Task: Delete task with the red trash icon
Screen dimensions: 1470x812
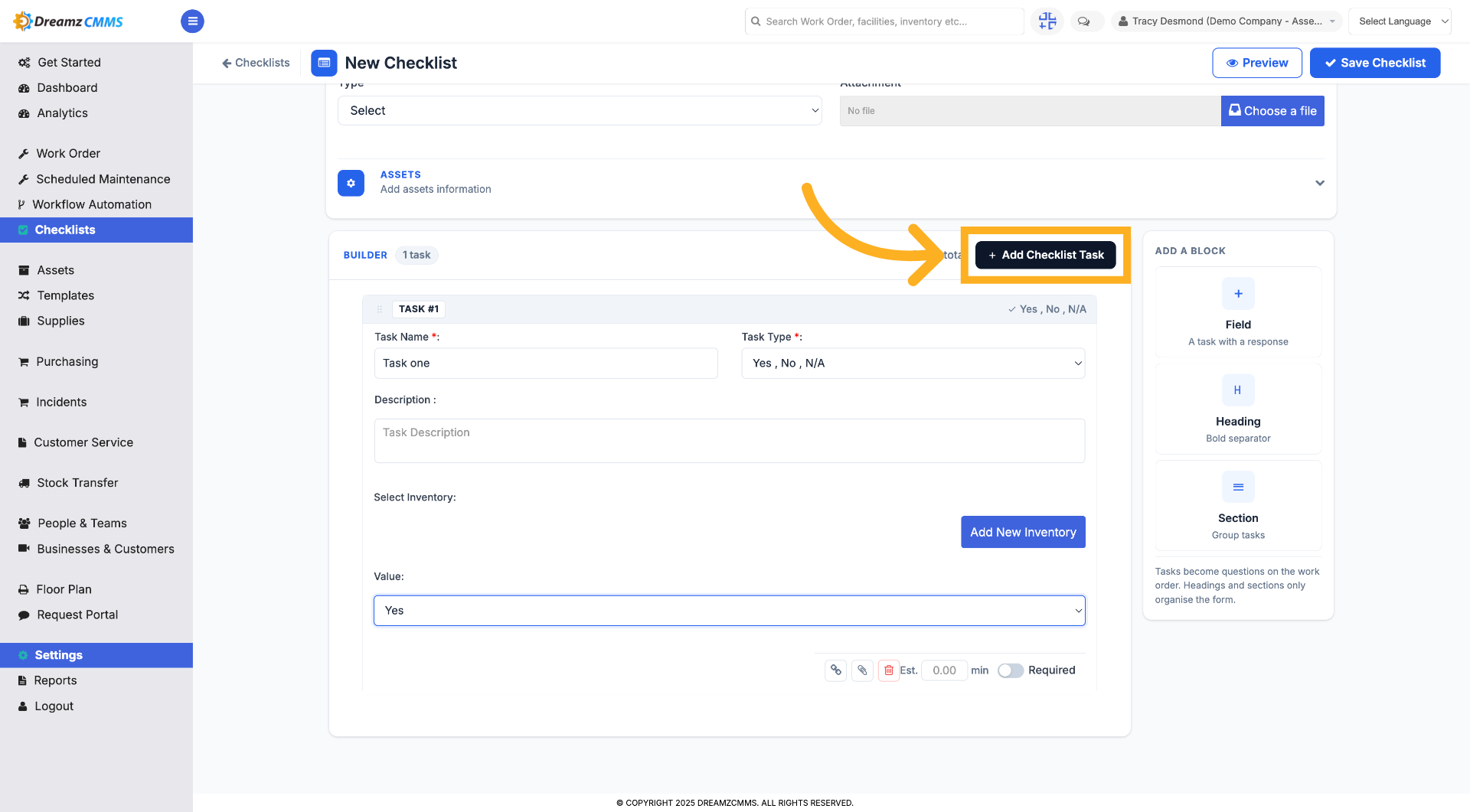Action: tap(888, 670)
